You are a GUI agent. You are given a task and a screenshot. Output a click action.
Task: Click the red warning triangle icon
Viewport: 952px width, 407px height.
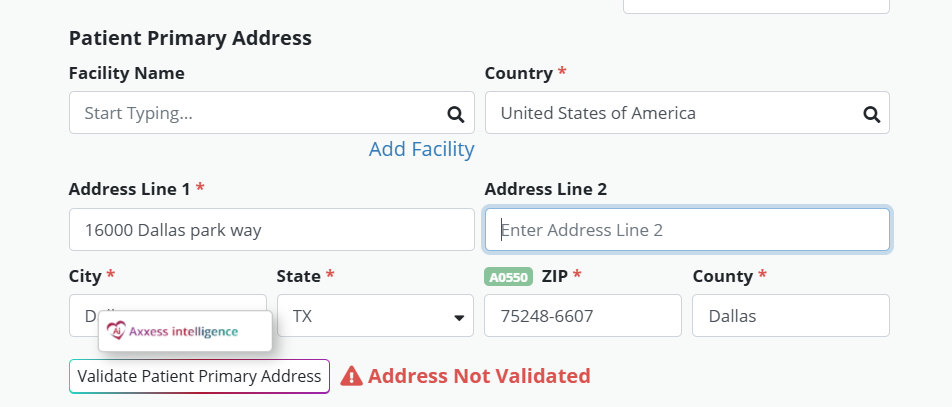click(x=351, y=376)
